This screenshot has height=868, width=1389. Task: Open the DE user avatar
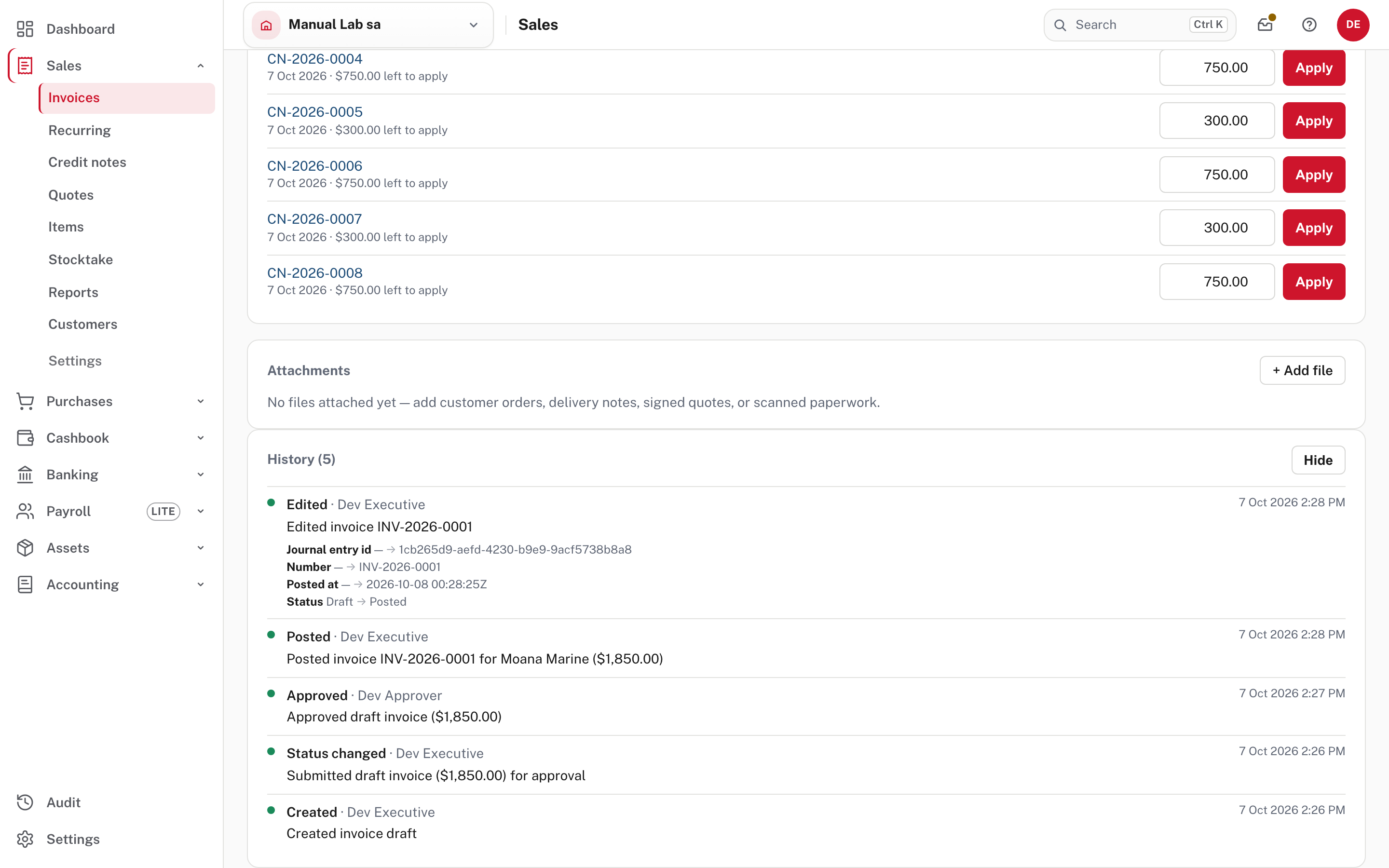coord(1353,25)
